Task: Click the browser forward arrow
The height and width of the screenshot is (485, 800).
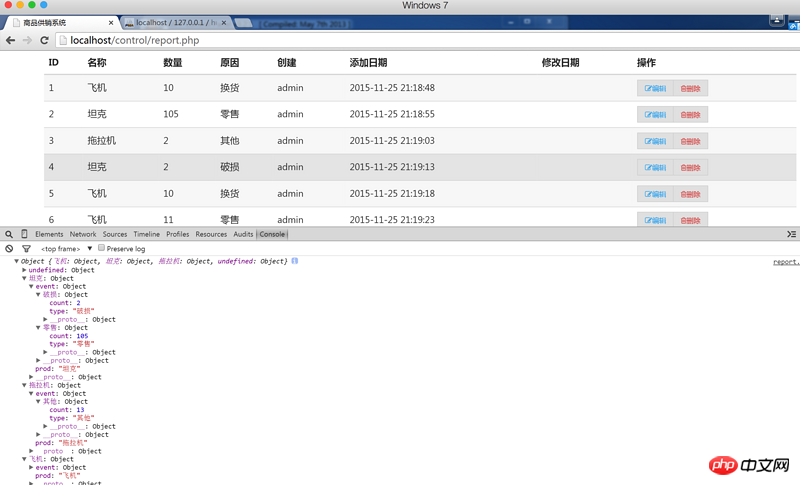Action: (x=27, y=40)
